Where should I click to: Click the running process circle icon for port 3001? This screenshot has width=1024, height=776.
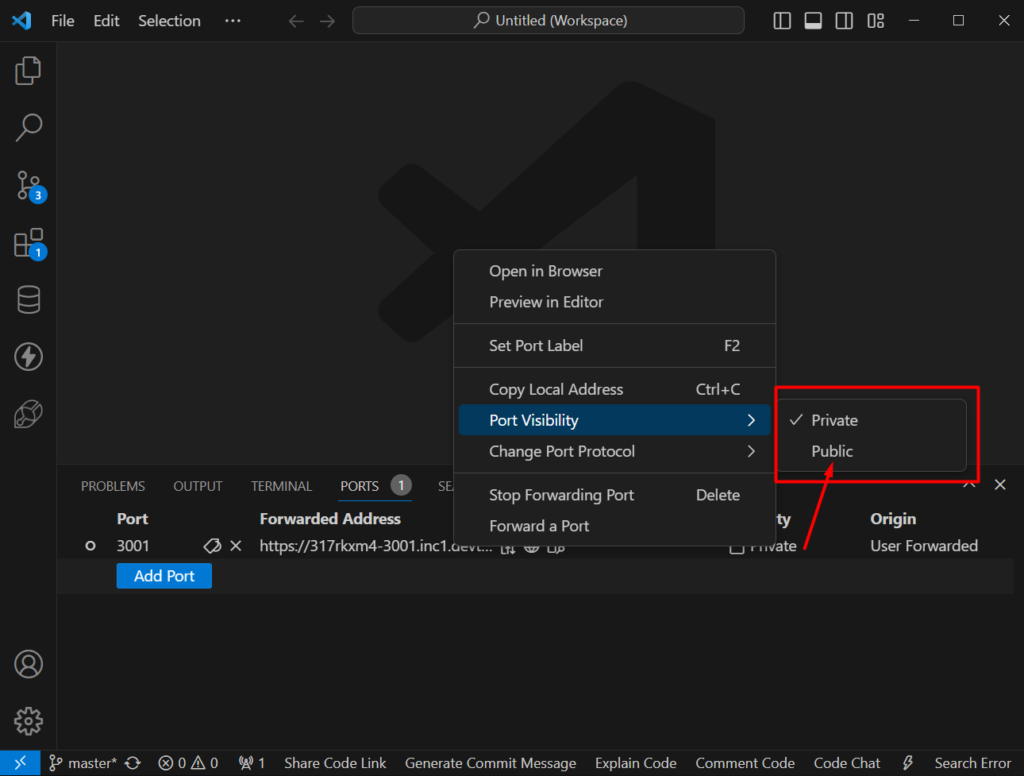tap(90, 545)
